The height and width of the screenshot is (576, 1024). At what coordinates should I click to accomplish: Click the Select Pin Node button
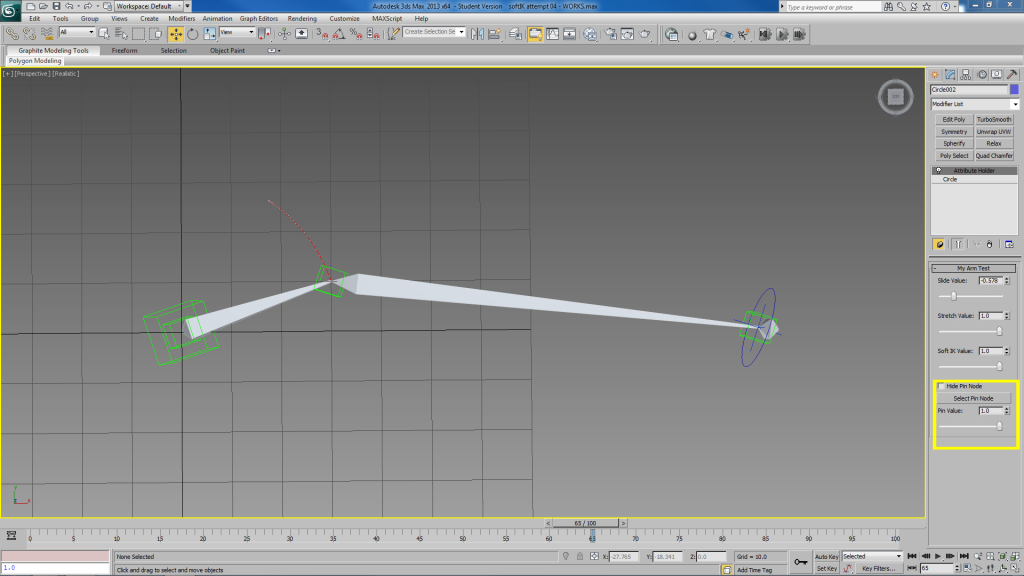pos(973,398)
